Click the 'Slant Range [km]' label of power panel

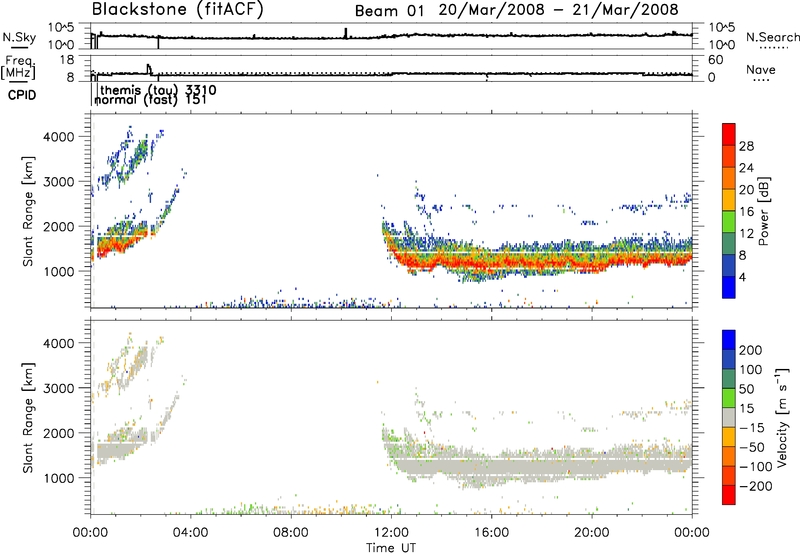[x=28, y=211]
